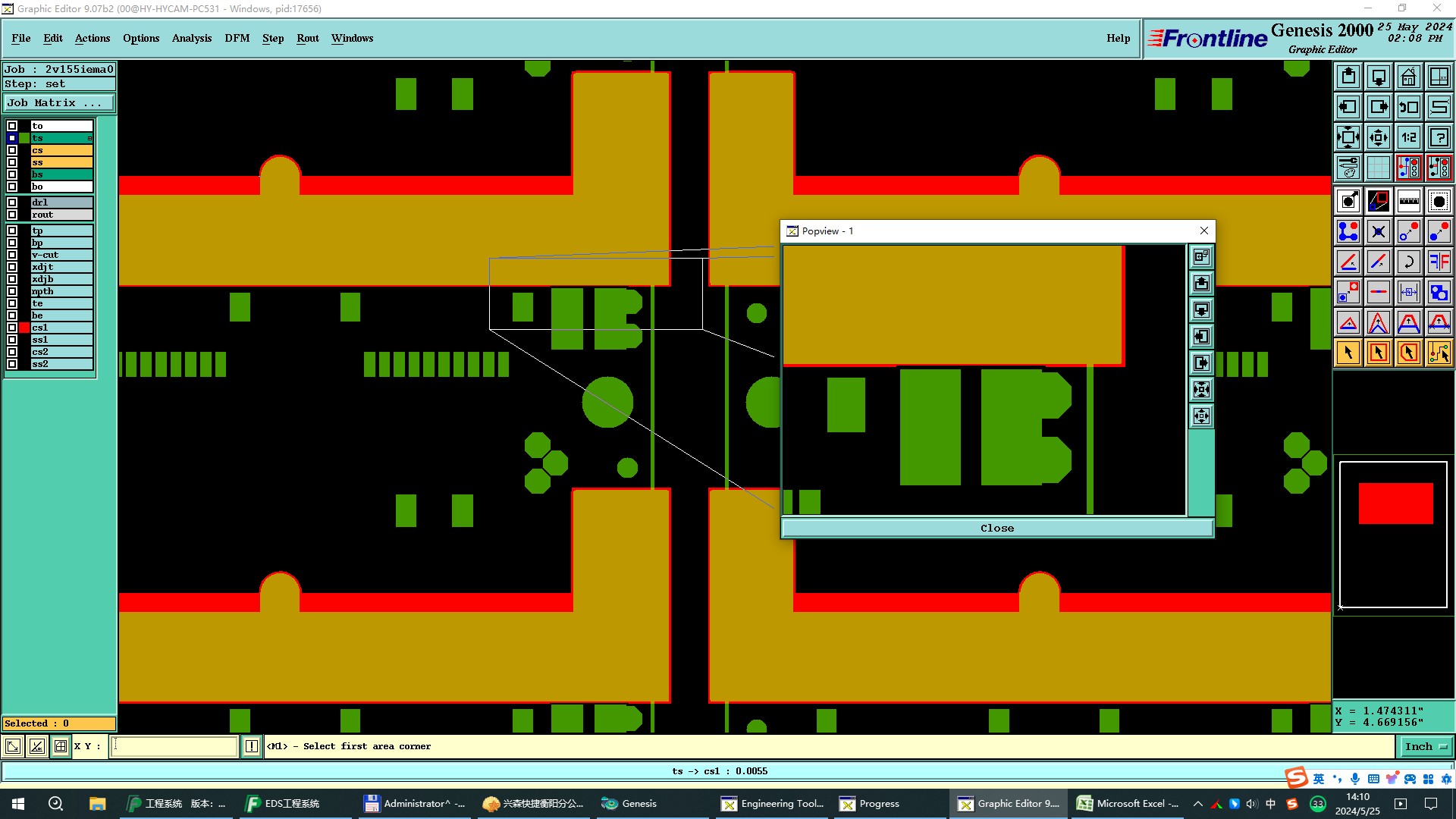Open the help question mark tool
Viewport: 1456px width, 819px height.
pyautogui.click(x=1439, y=137)
